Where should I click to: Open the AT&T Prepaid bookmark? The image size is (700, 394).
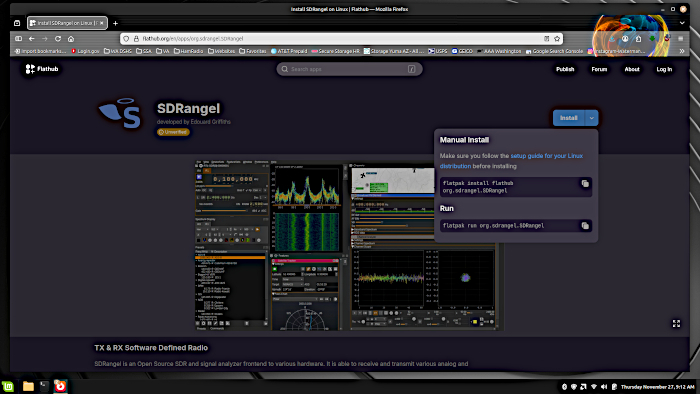pos(289,51)
